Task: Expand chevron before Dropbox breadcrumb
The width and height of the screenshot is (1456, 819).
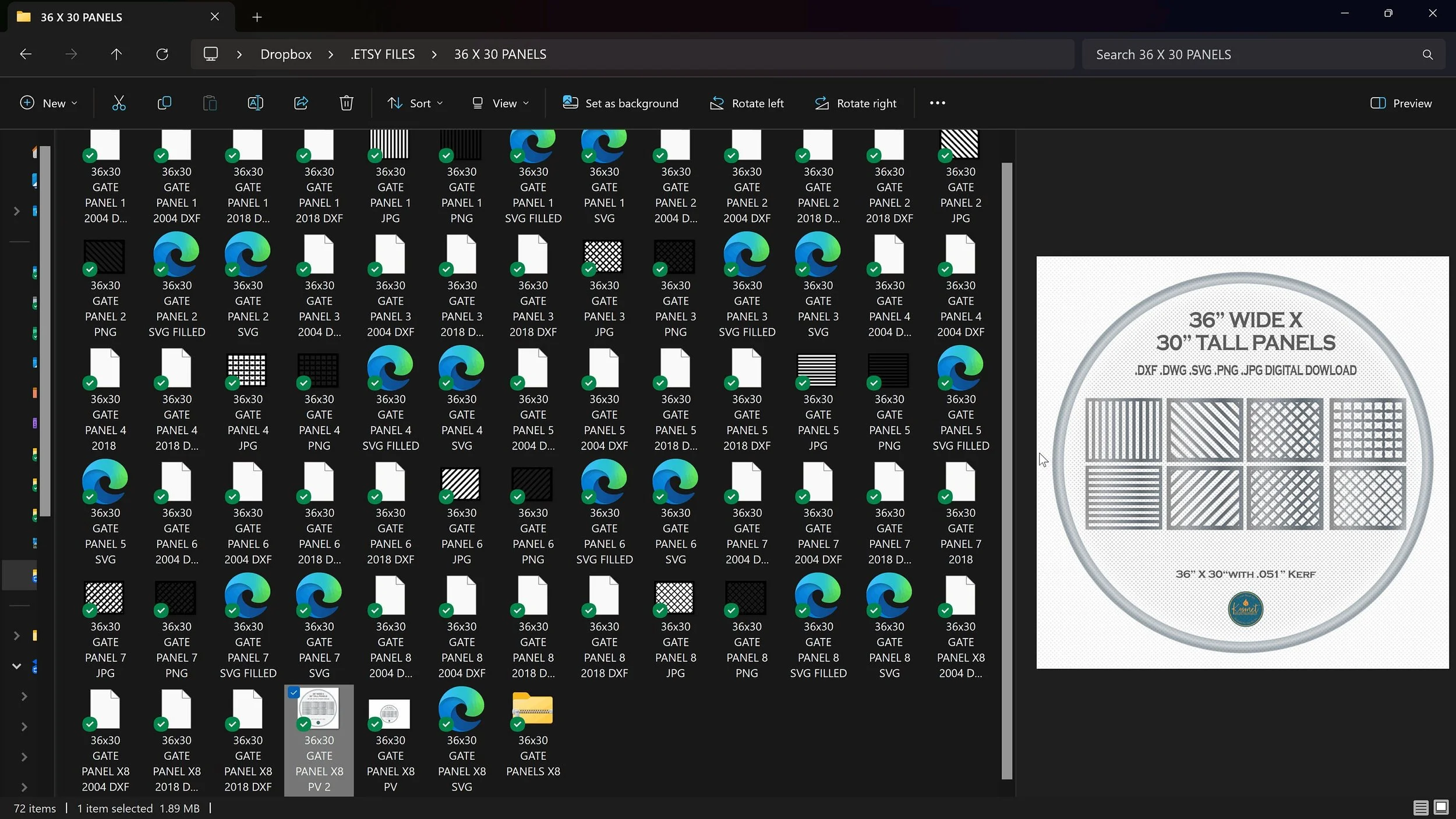Action: (239, 54)
